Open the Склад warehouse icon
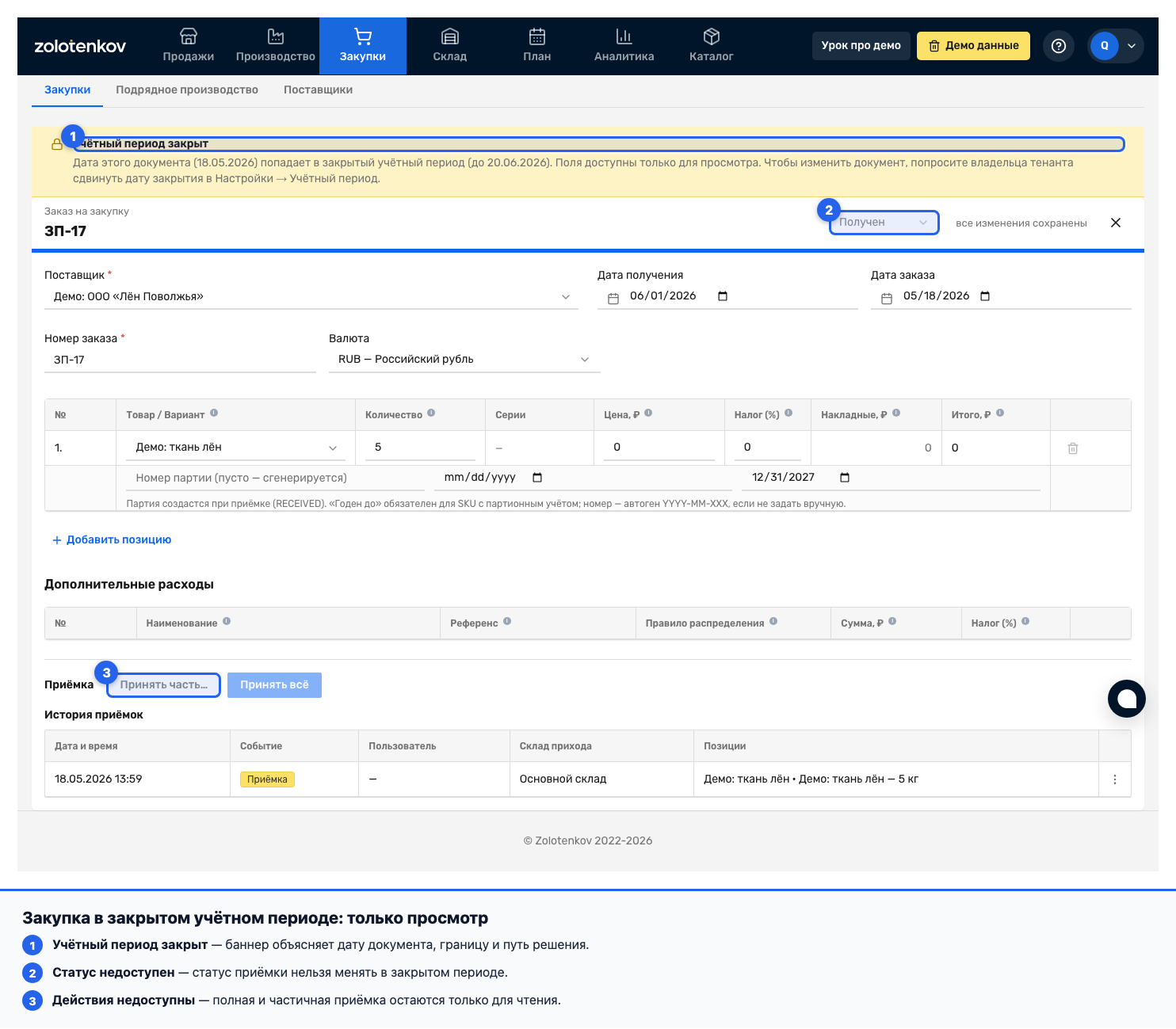The height and width of the screenshot is (1029, 1176). point(450,36)
